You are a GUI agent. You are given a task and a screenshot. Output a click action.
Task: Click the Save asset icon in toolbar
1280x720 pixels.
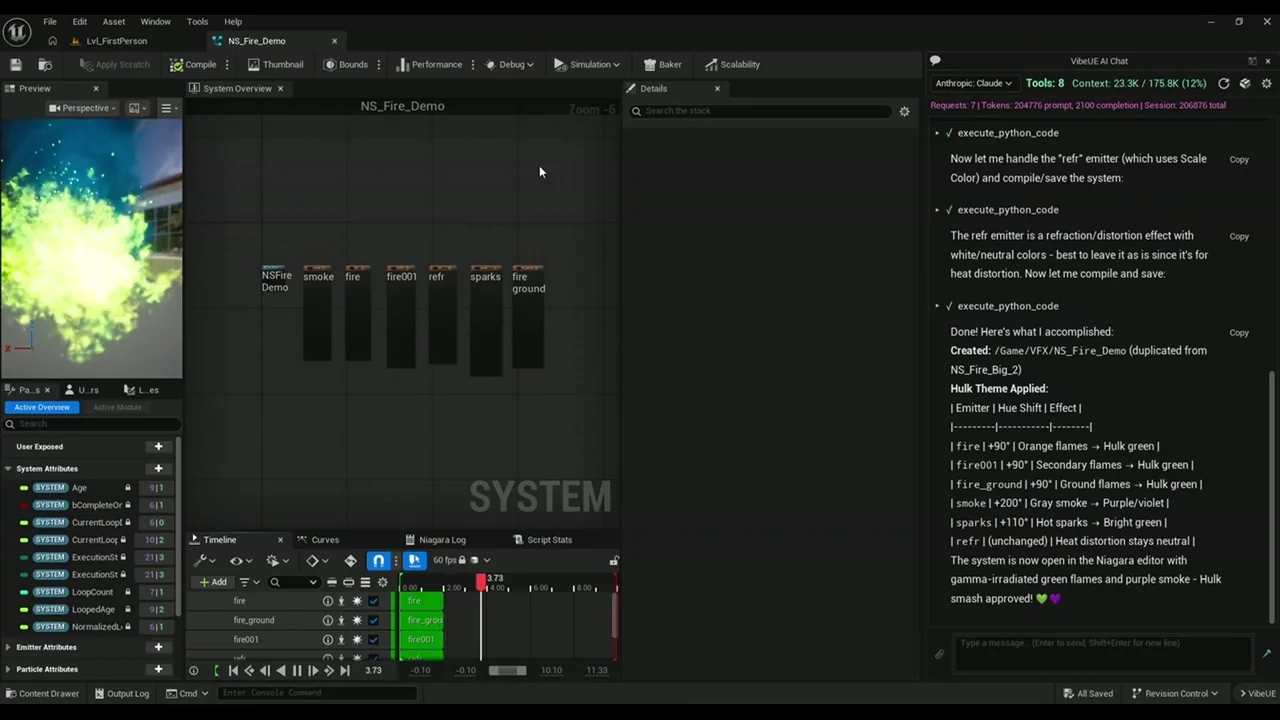coord(16,65)
